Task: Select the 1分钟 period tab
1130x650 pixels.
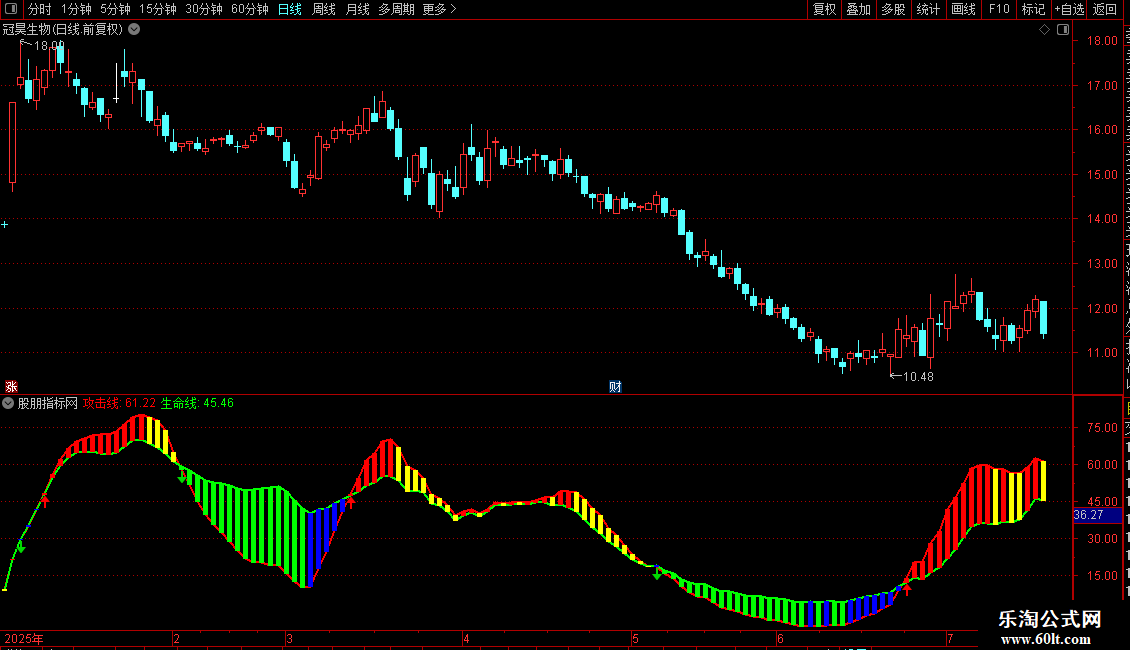Action: (76, 9)
